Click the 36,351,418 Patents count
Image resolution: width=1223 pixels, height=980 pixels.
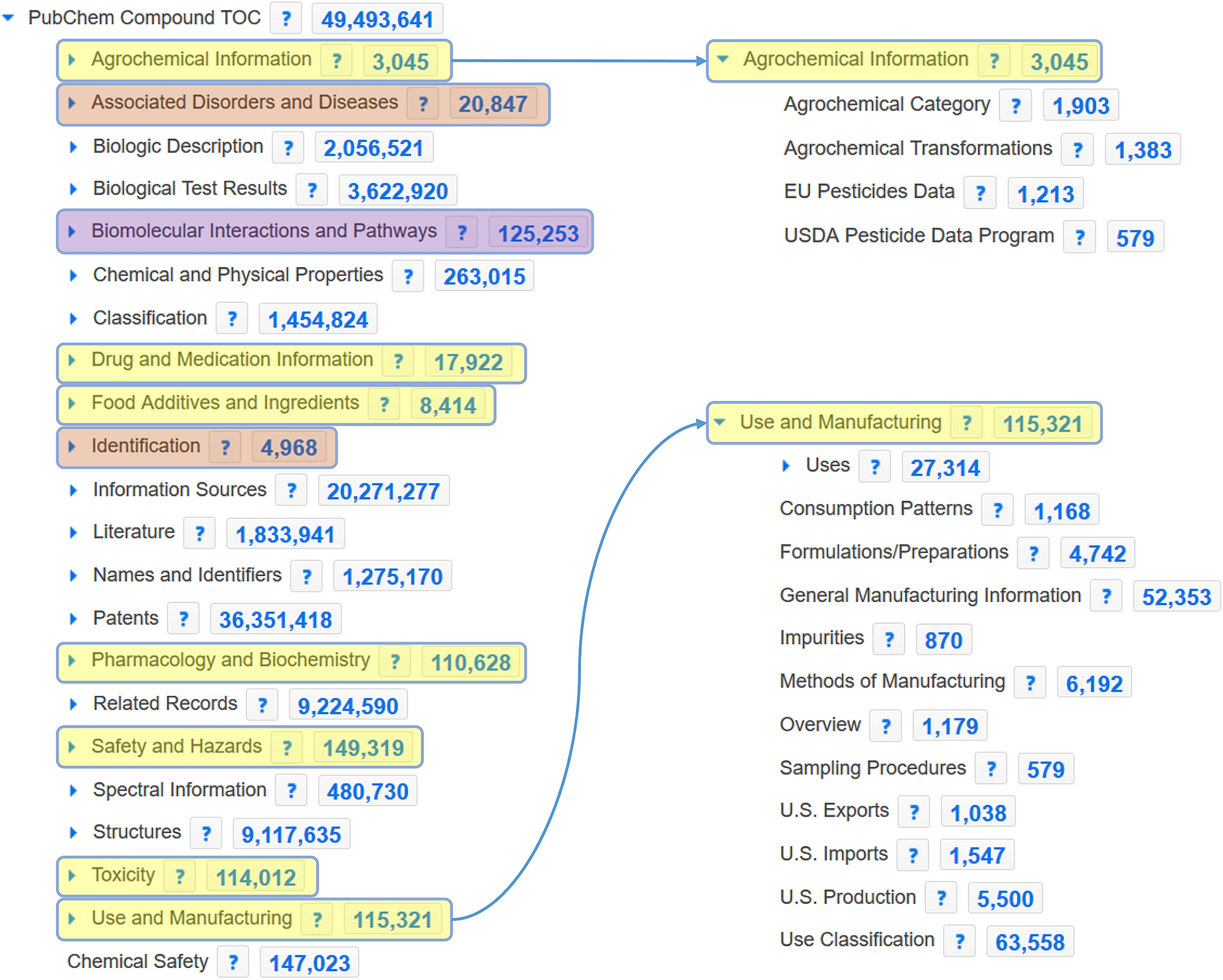tap(275, 619)
